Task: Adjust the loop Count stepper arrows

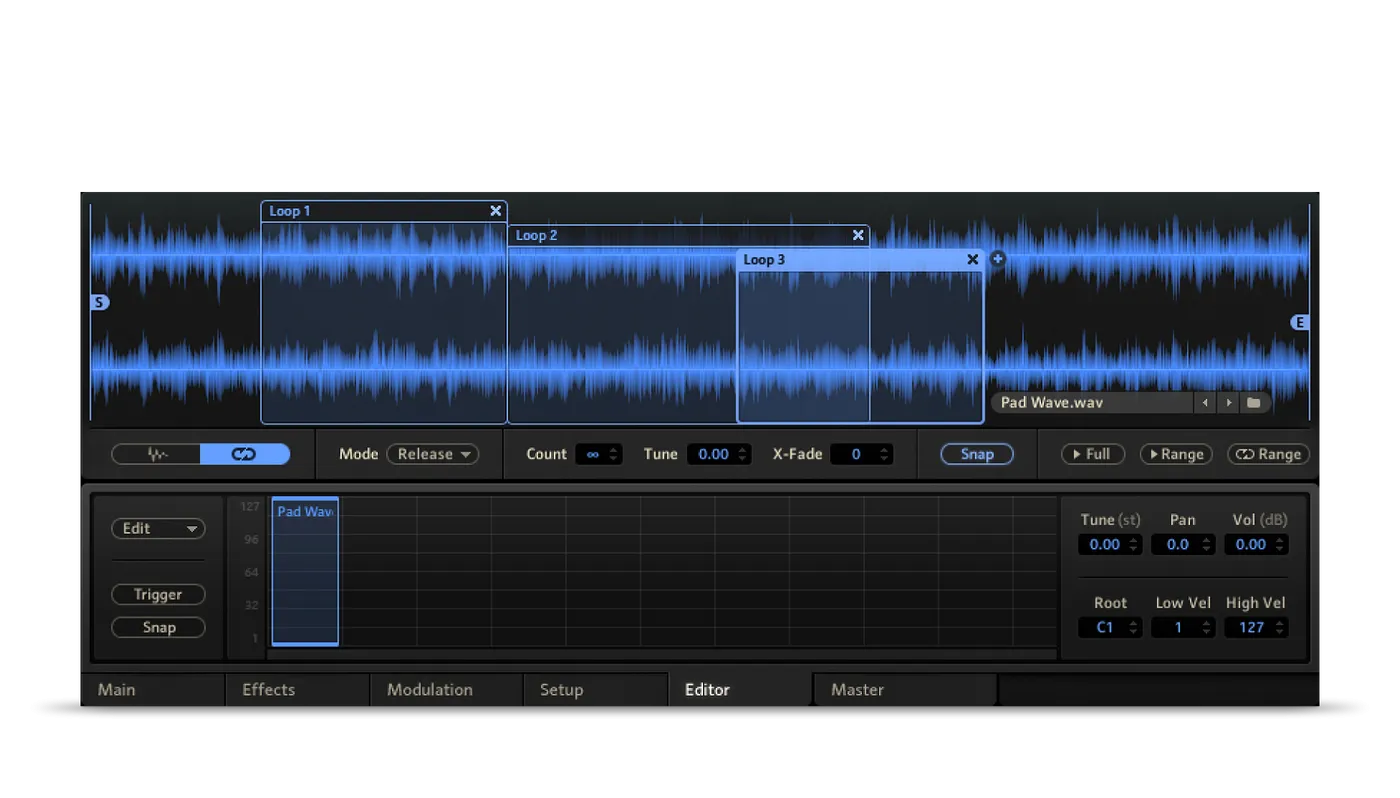Action: 615,454
